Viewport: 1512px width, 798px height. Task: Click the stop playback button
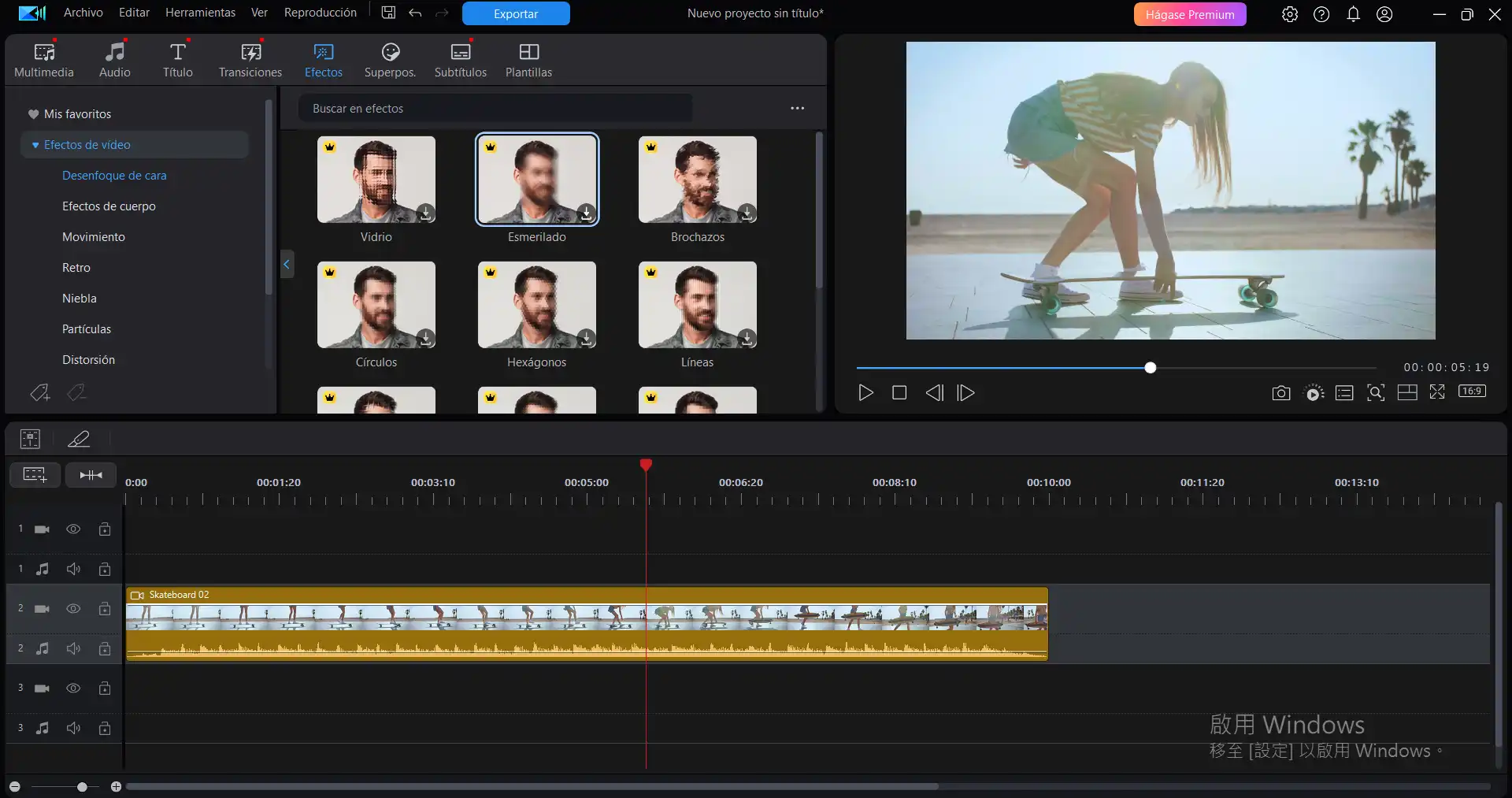pyautogui.click(x=899, y=393)
